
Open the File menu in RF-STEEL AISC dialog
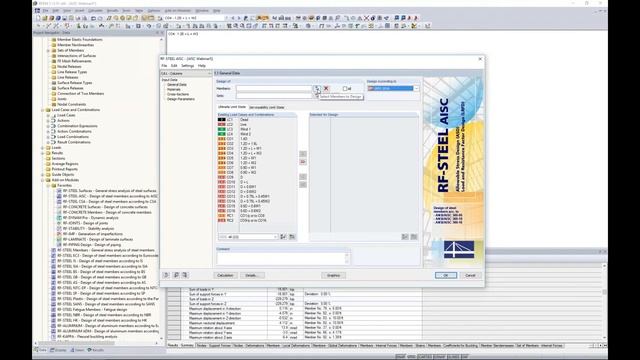[164, 66]
